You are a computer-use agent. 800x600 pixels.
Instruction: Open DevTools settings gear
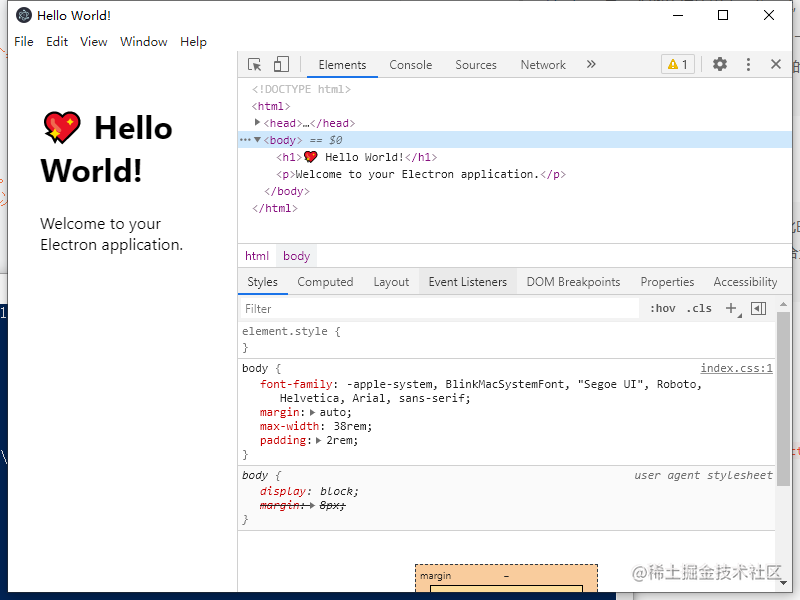coord(720,64)
